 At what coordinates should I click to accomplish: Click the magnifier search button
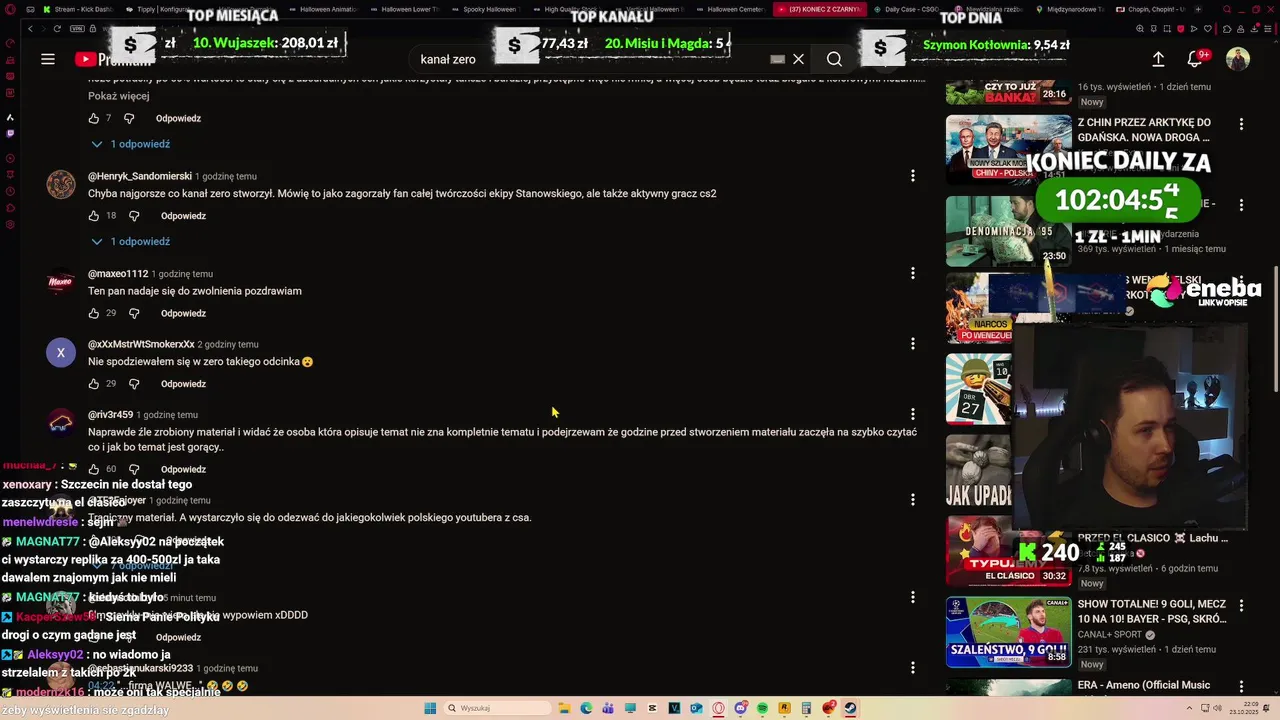tap(834, 59)
